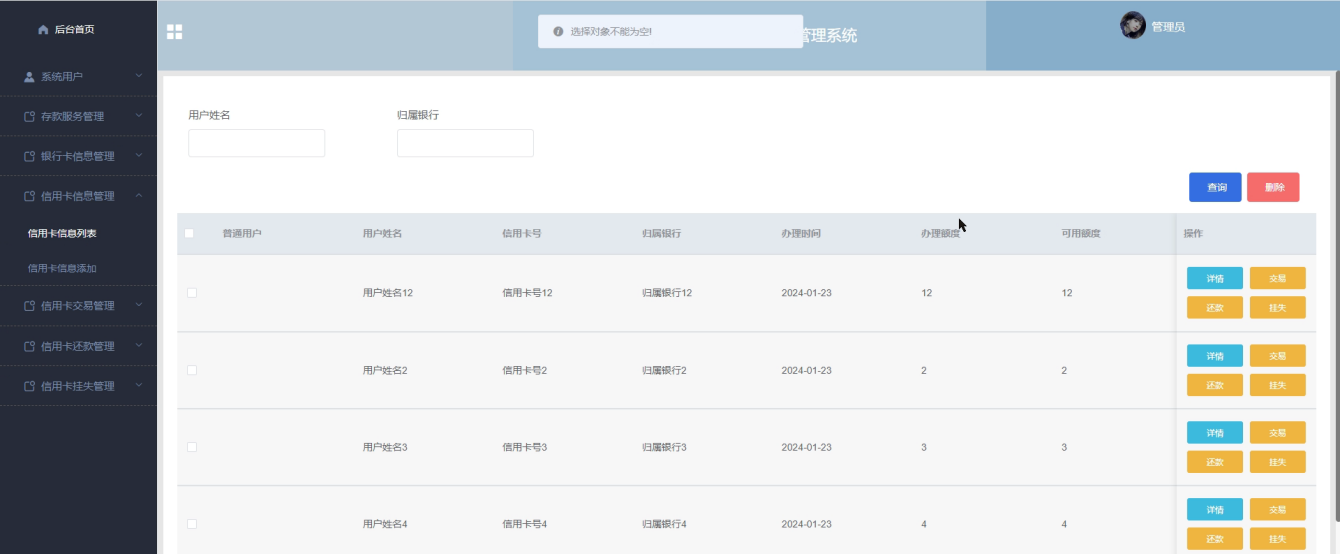Click the 2024-01-23 date in 用户姓名2 row
The height and width of the screenshot is (554, 1340).
pos(806,370)
